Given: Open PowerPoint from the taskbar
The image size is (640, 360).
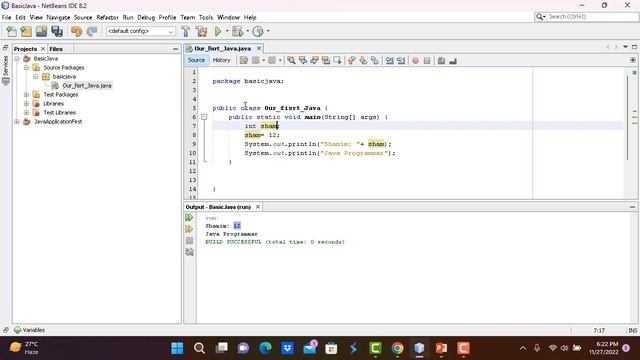Looking at the screenshot, I should (441, 348).
